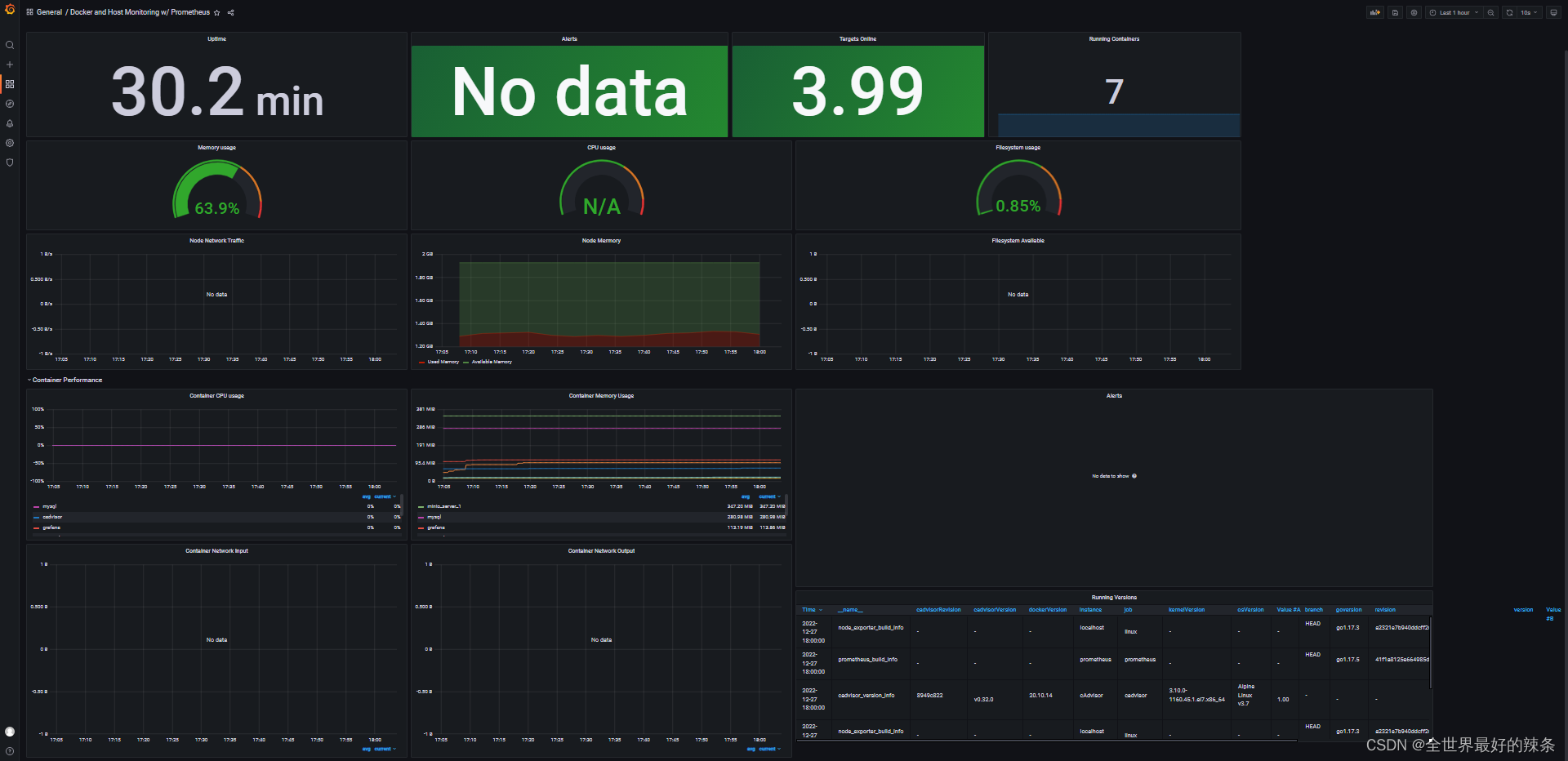Image resolution: width=1568 pixels, height=761 pixels.
Task: Open the Dashboards icon in sidebar
Action: 10,84
